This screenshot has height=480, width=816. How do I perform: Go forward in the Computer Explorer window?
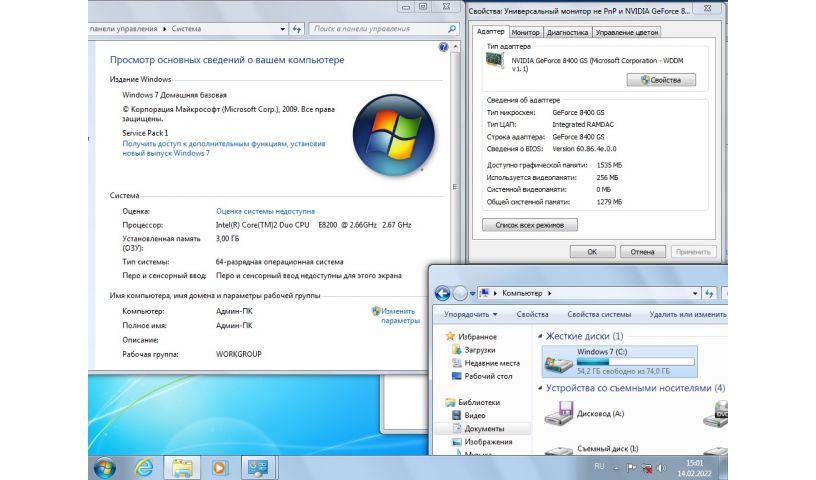pos(460,294)
